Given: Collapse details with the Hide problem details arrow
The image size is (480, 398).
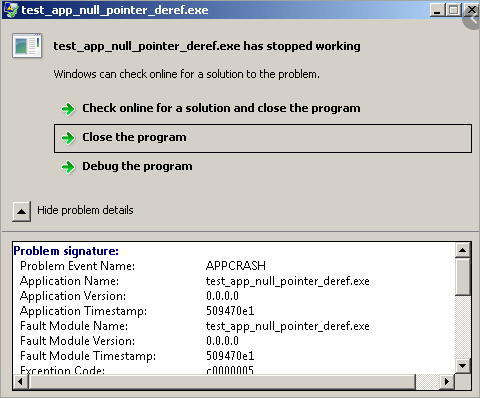Looking at the screenshot, I should [x=22, y=211].
